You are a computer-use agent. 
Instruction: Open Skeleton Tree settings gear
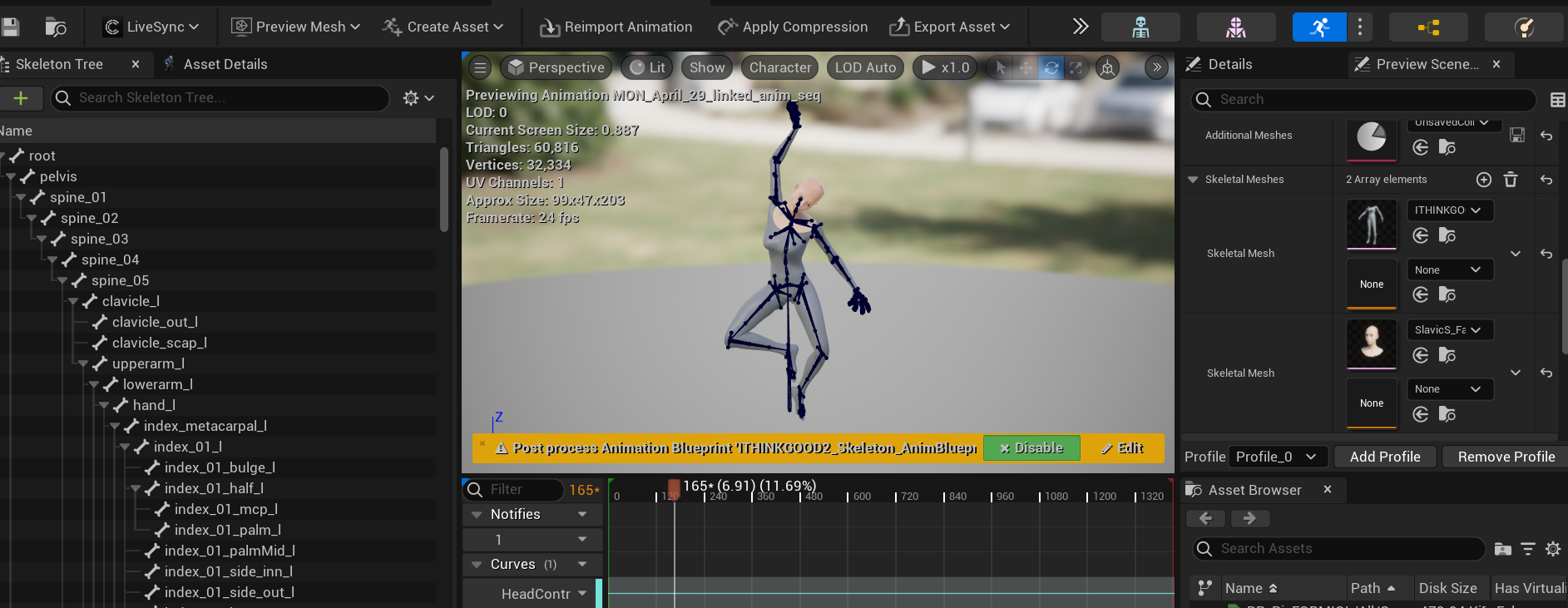[418, 98]
